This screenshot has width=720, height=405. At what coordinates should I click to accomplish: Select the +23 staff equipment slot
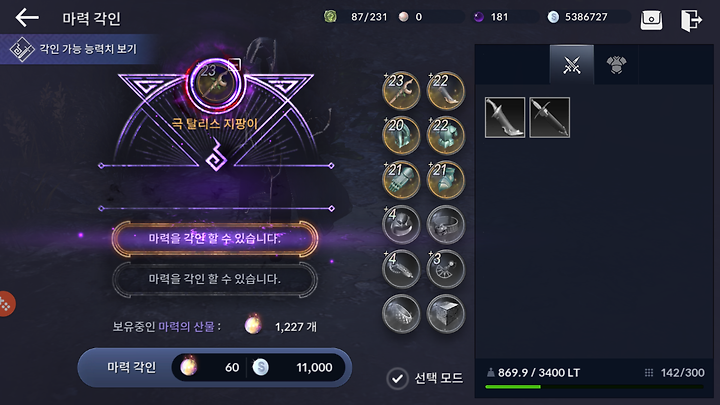click(x=401, y=90)
